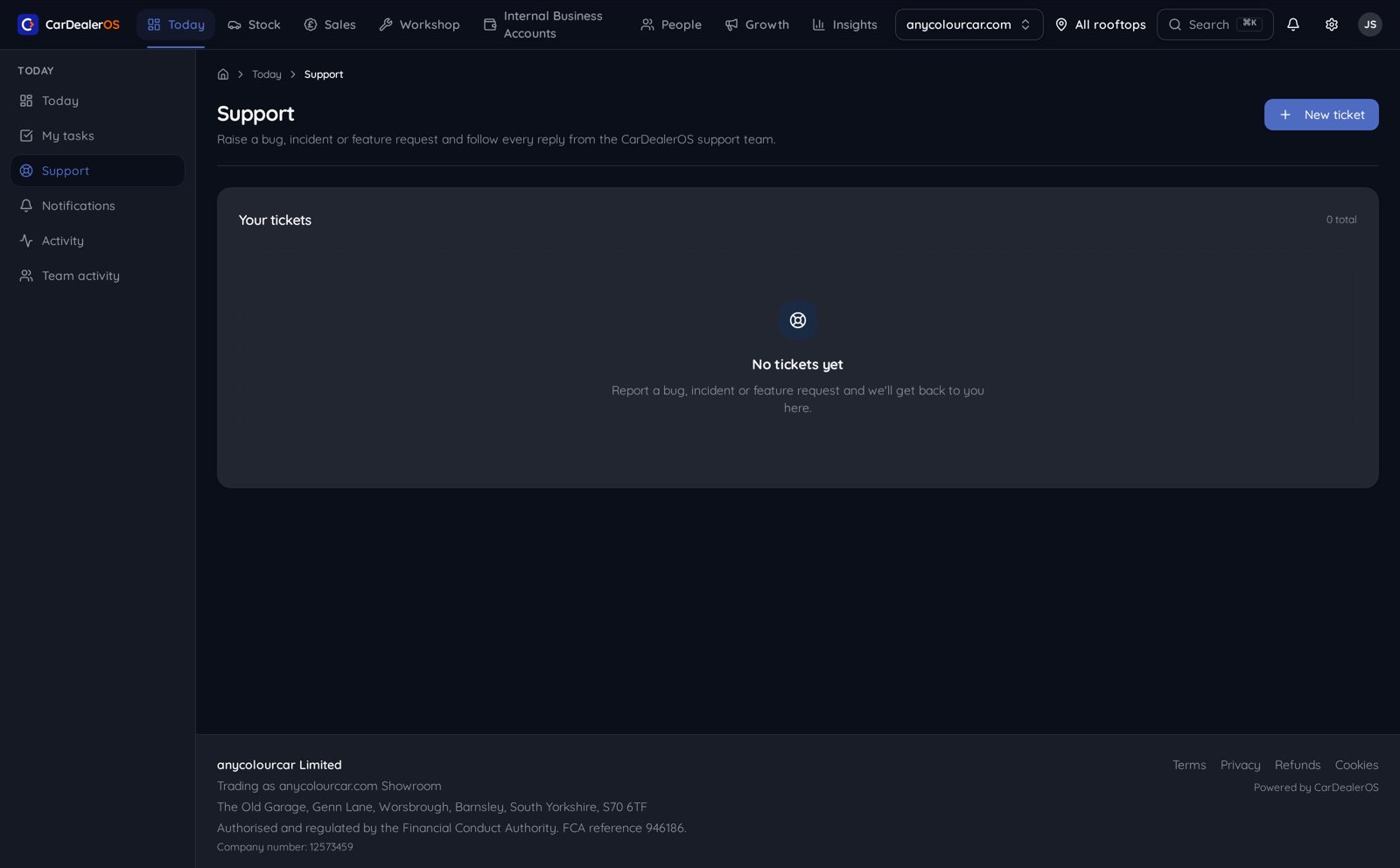The image size is (1400, 868).
Task: Open the Stock menu
Action: tap(254, 24)
